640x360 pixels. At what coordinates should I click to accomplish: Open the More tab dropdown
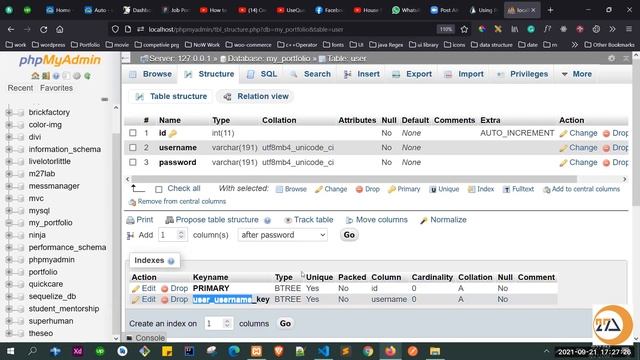pyautogui.click(x=576, y=74)
